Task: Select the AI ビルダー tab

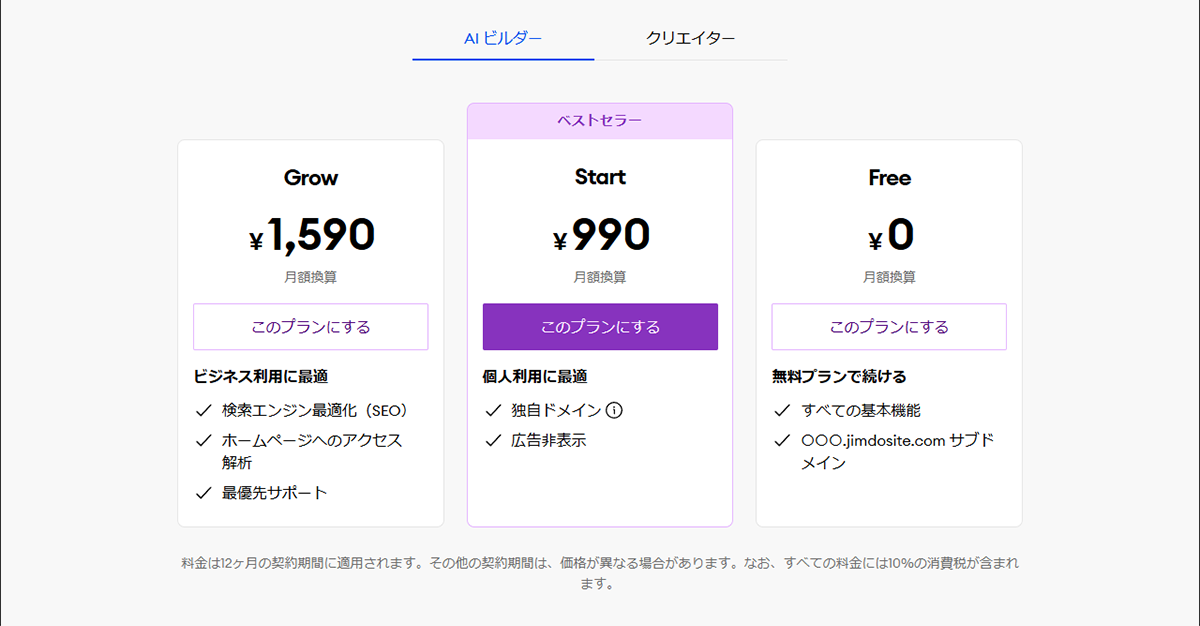Action: click(x=501, y=37)
